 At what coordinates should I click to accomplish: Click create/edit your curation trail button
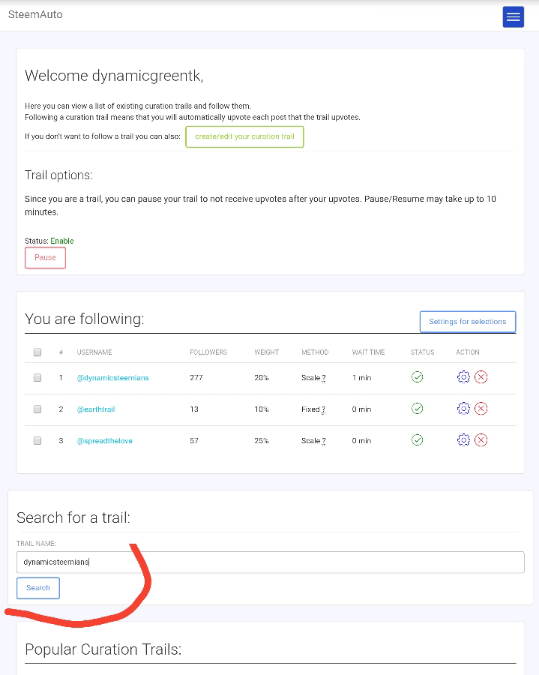pyautogui.click(x=245, y=136)
